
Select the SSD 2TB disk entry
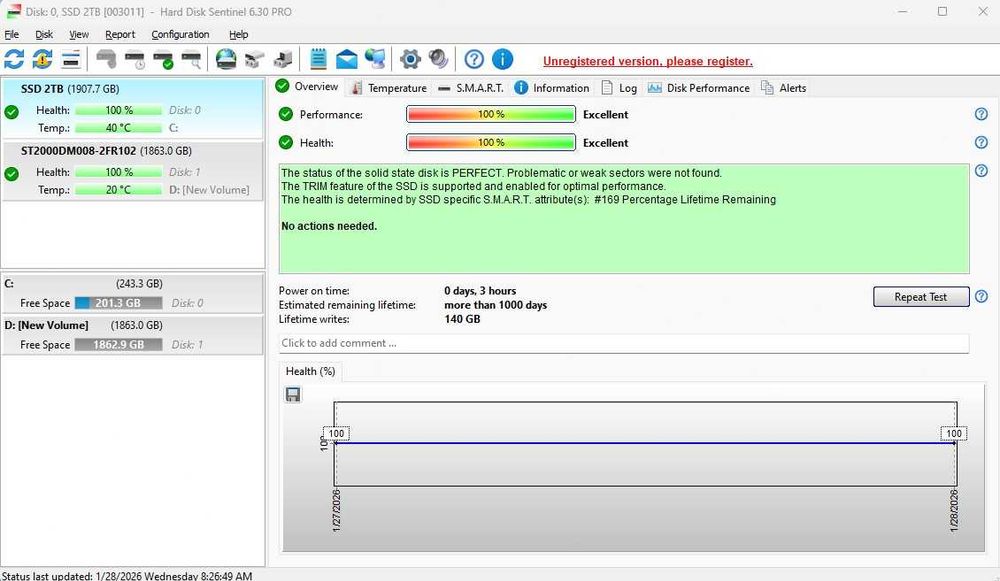[133, 108]
